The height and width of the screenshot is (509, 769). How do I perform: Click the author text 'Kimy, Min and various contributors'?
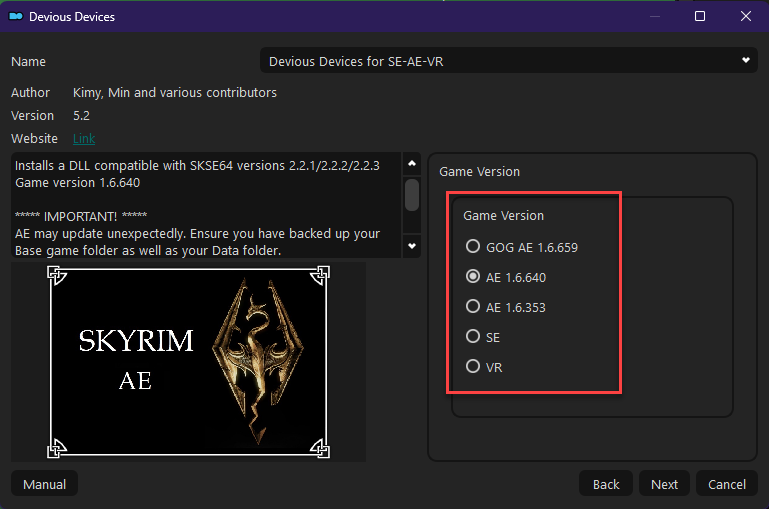(x=175, y=93)
